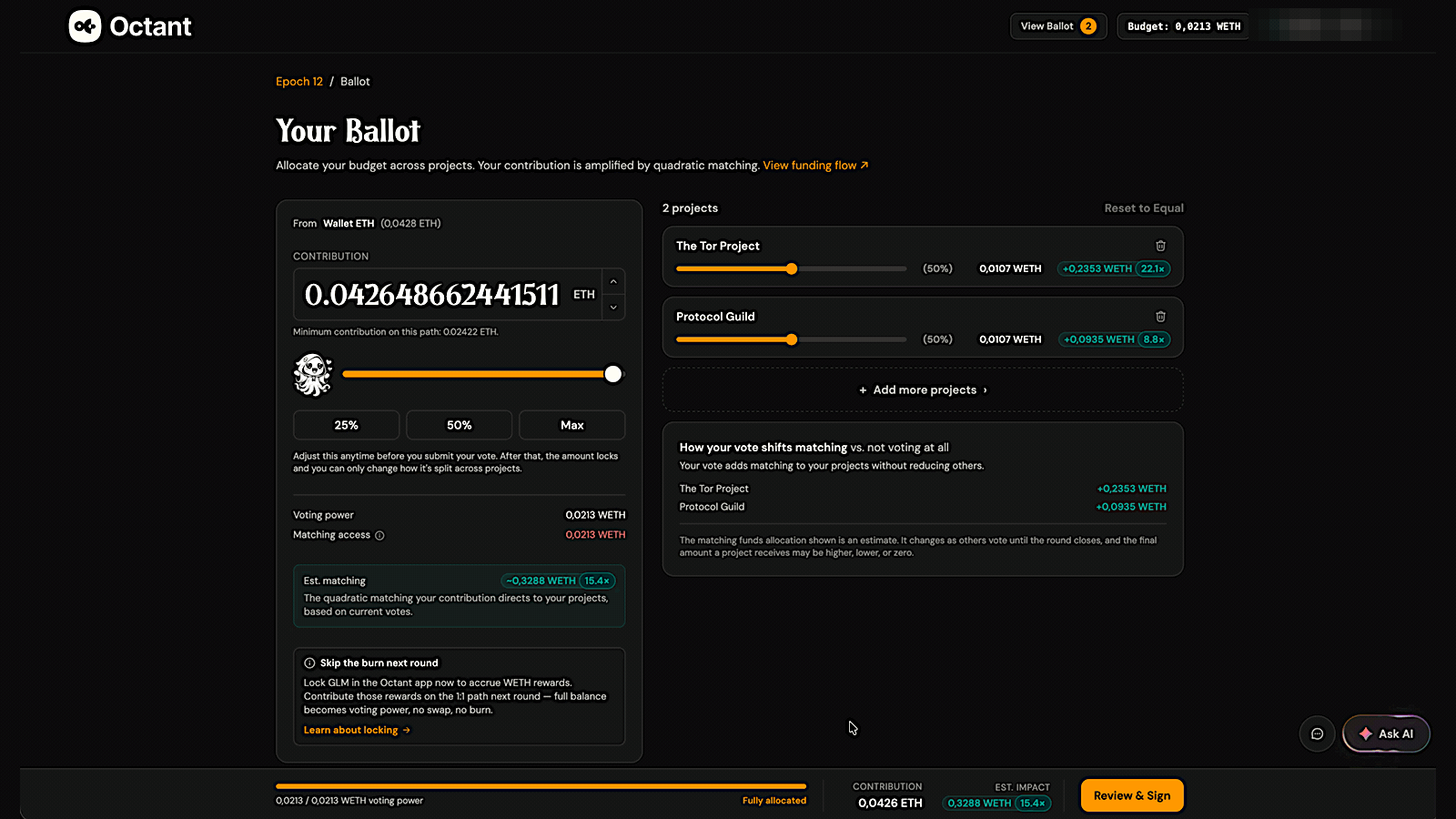This screenshot has width=1456, height=819.
Task: Click Ballot breadcrumb text
Action: tap(355, 82)
